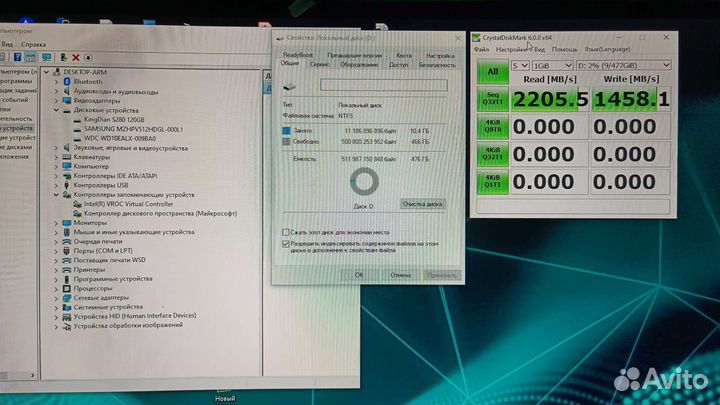Click OK in disk properties dialog
The width and height of the screenshot is (720, 405).
click(359, 275)
